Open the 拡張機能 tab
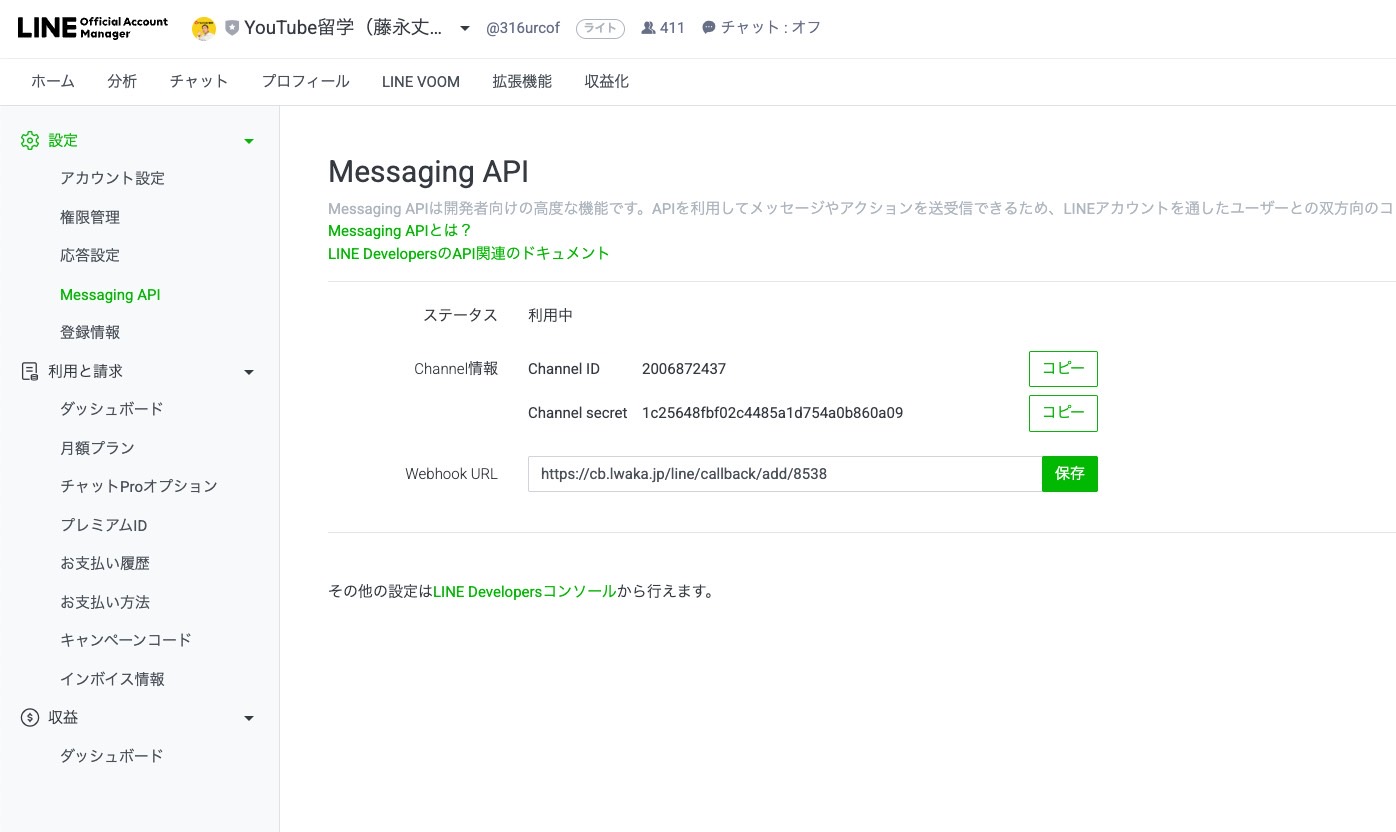The height and width of the screenshot is (832, 1396). (522, 82)
